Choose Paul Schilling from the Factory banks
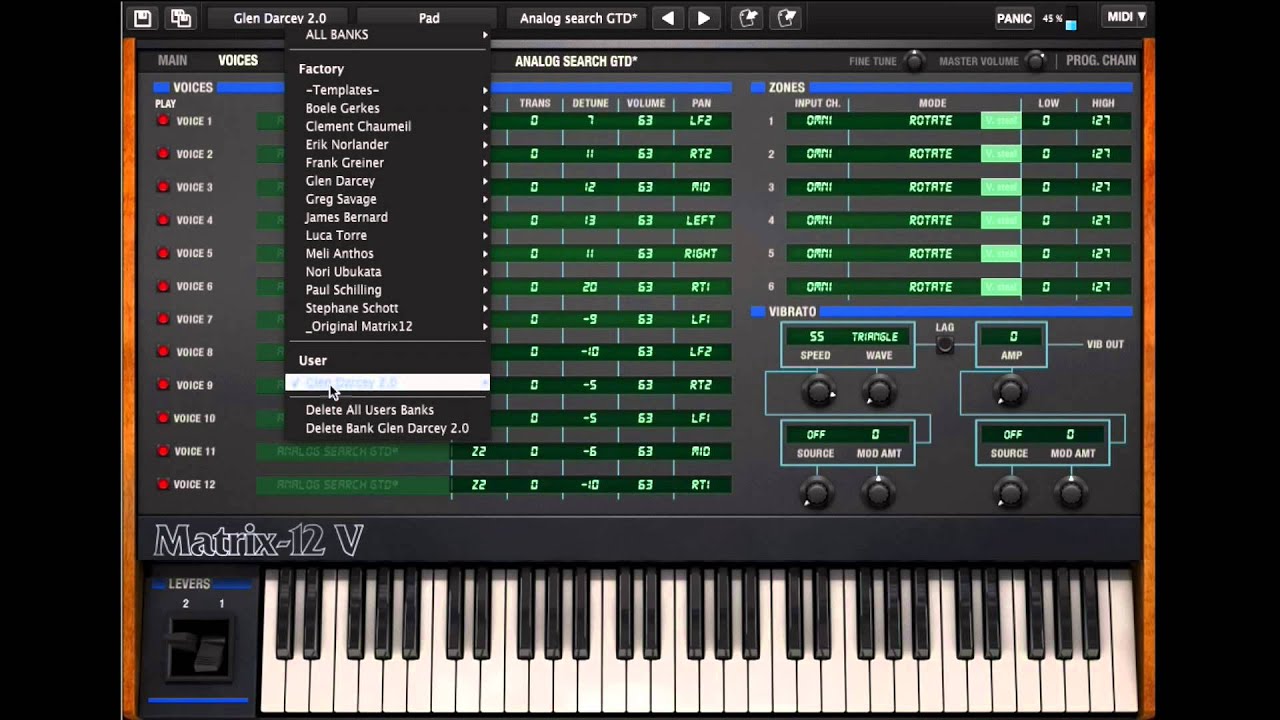The height and width of the screenshot is (720, 1280). pyautogui.click(x=388, y=290)
